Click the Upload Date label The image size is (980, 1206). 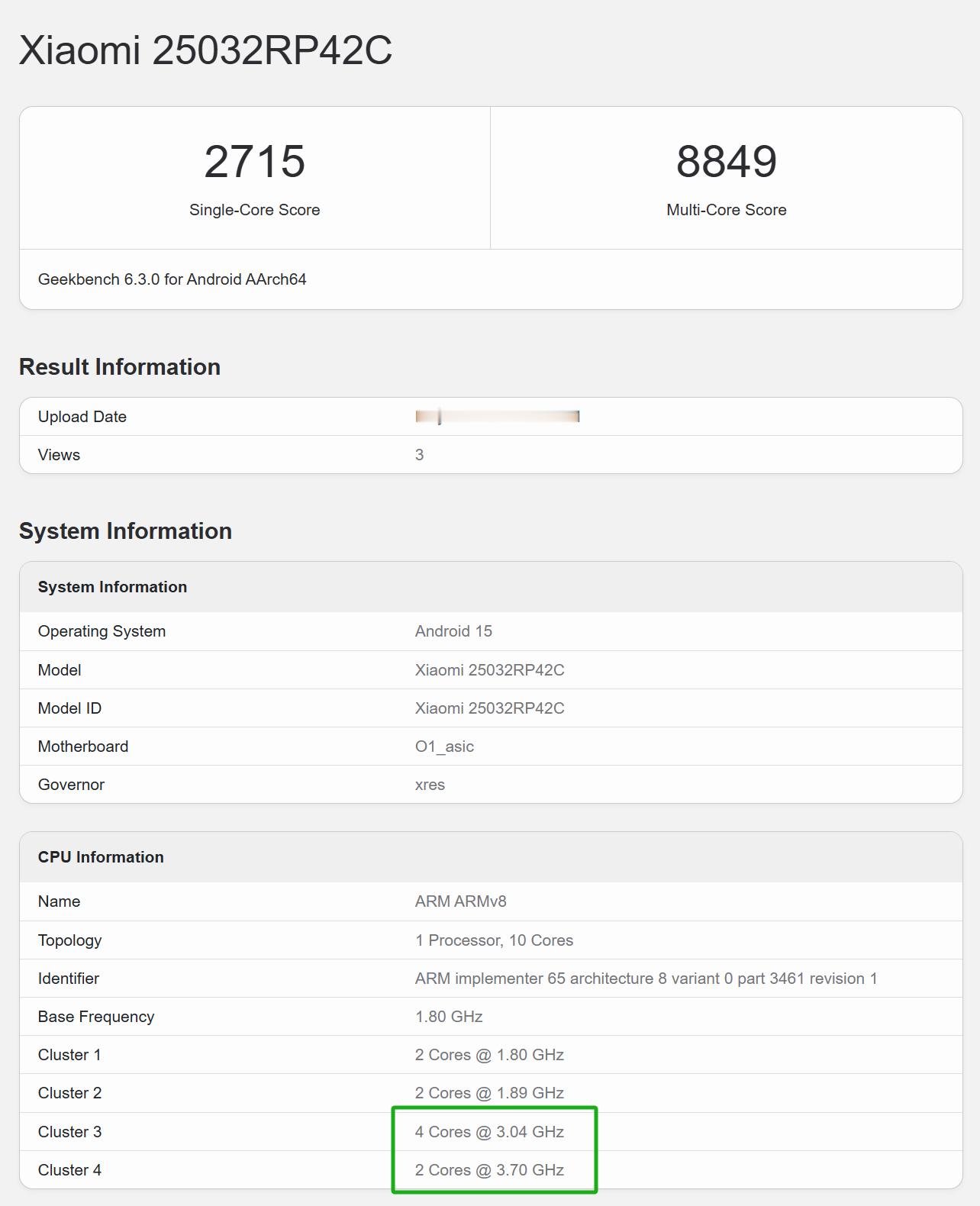(x=82, y=417)
